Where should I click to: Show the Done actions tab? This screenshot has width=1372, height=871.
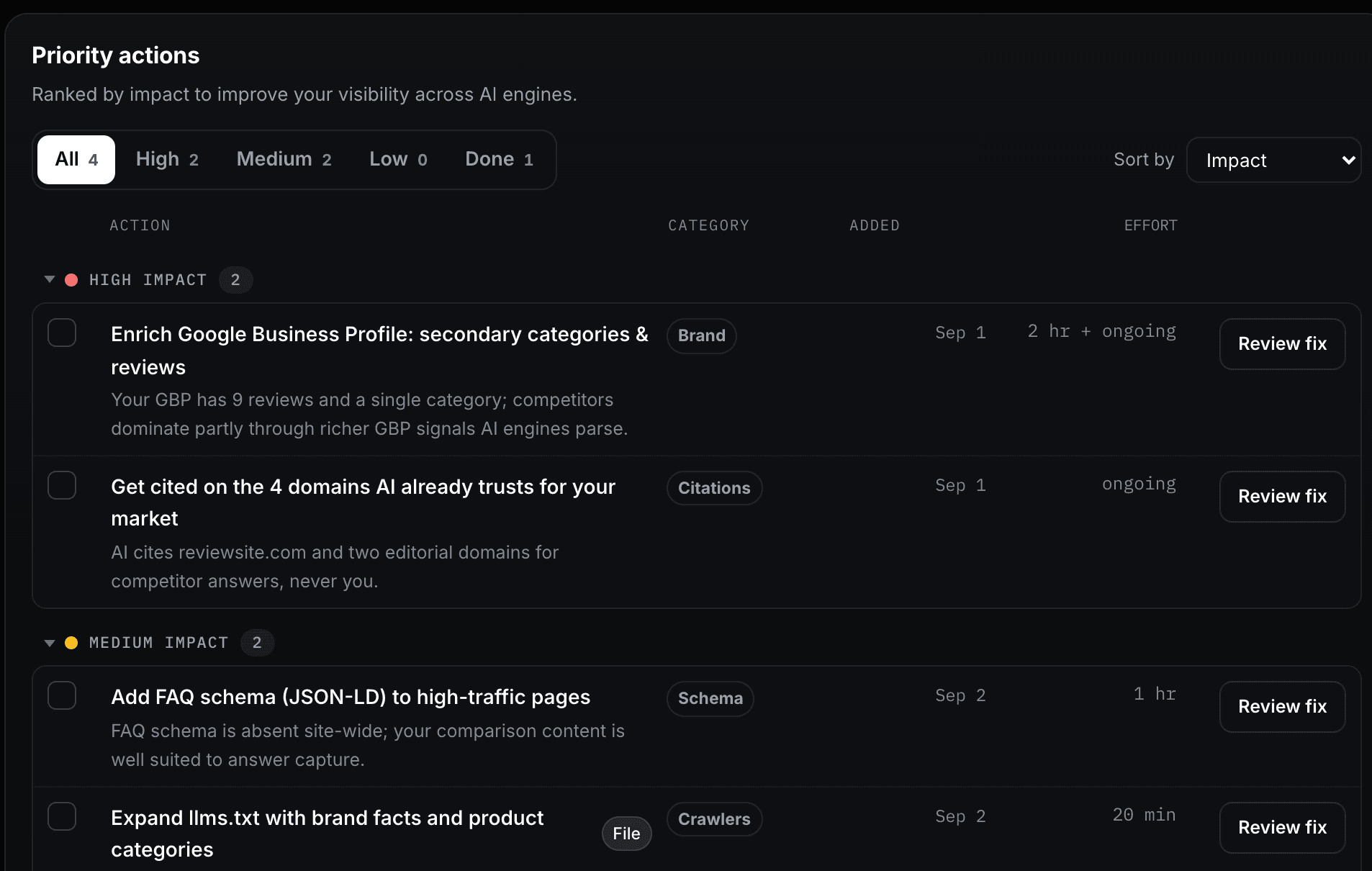click(499, 159)
